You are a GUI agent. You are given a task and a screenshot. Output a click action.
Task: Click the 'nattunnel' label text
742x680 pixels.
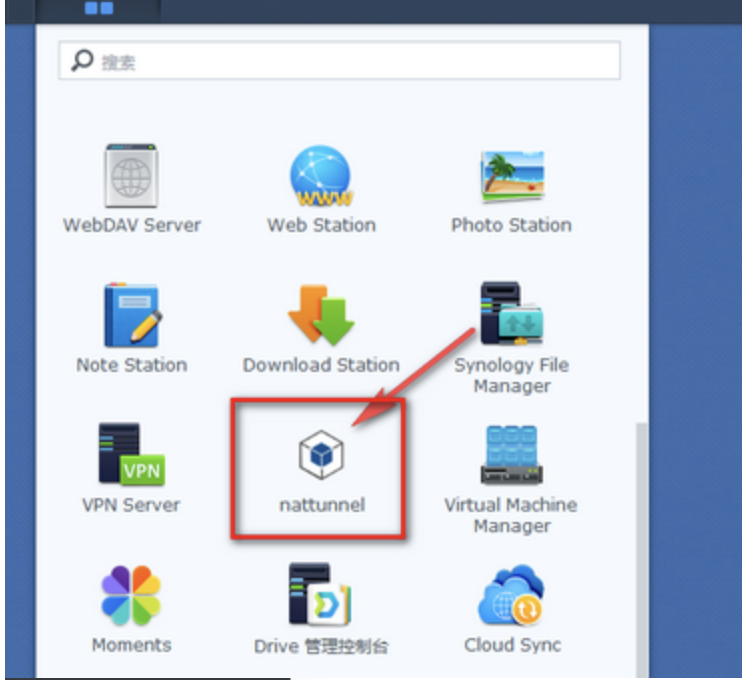pos(322,505)
